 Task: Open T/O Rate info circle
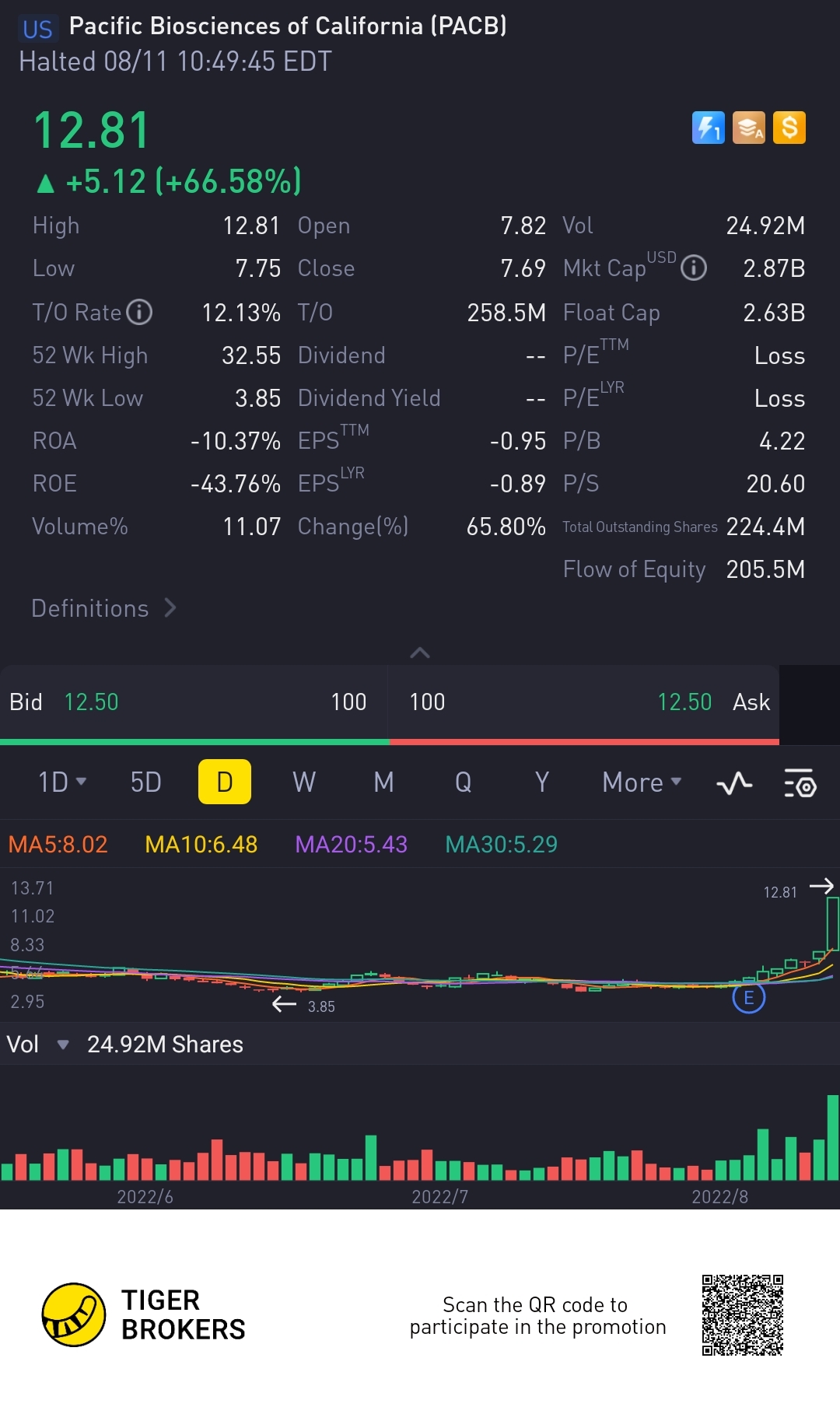tap(139, 313)
